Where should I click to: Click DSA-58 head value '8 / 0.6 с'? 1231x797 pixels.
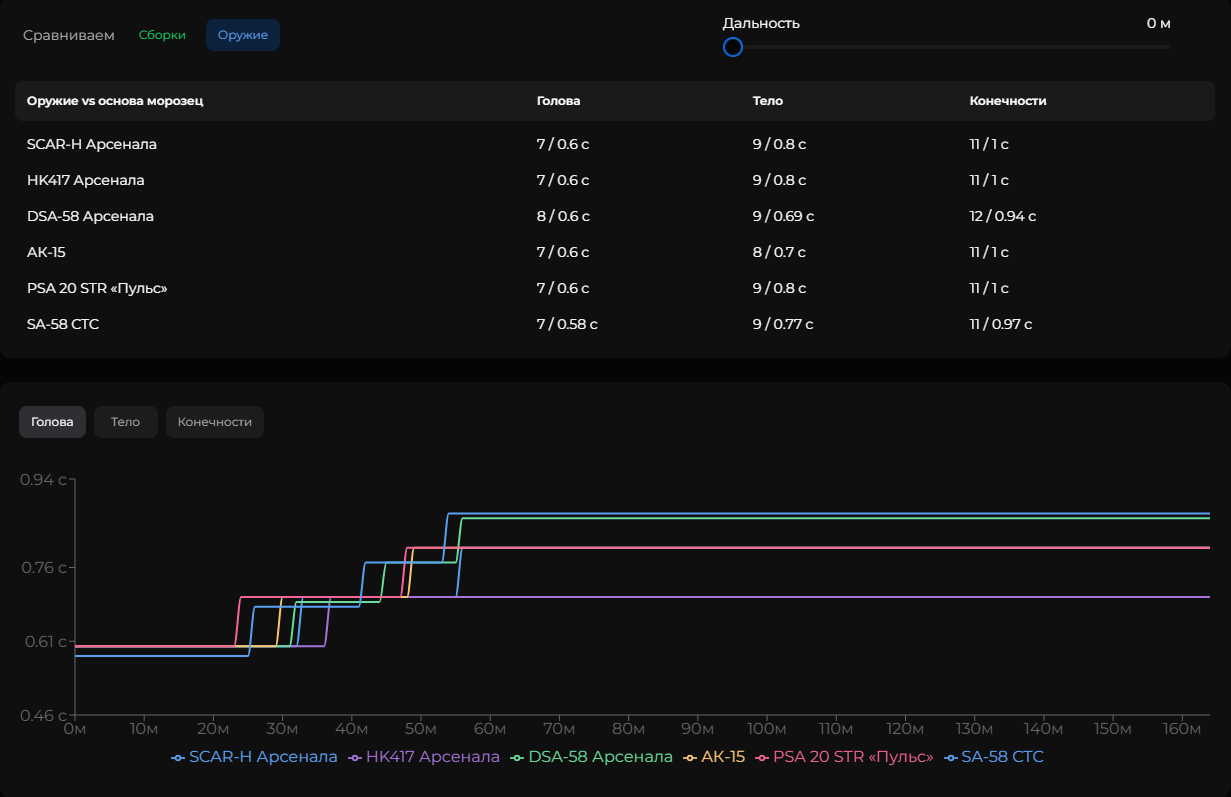[x=563, y=216]
